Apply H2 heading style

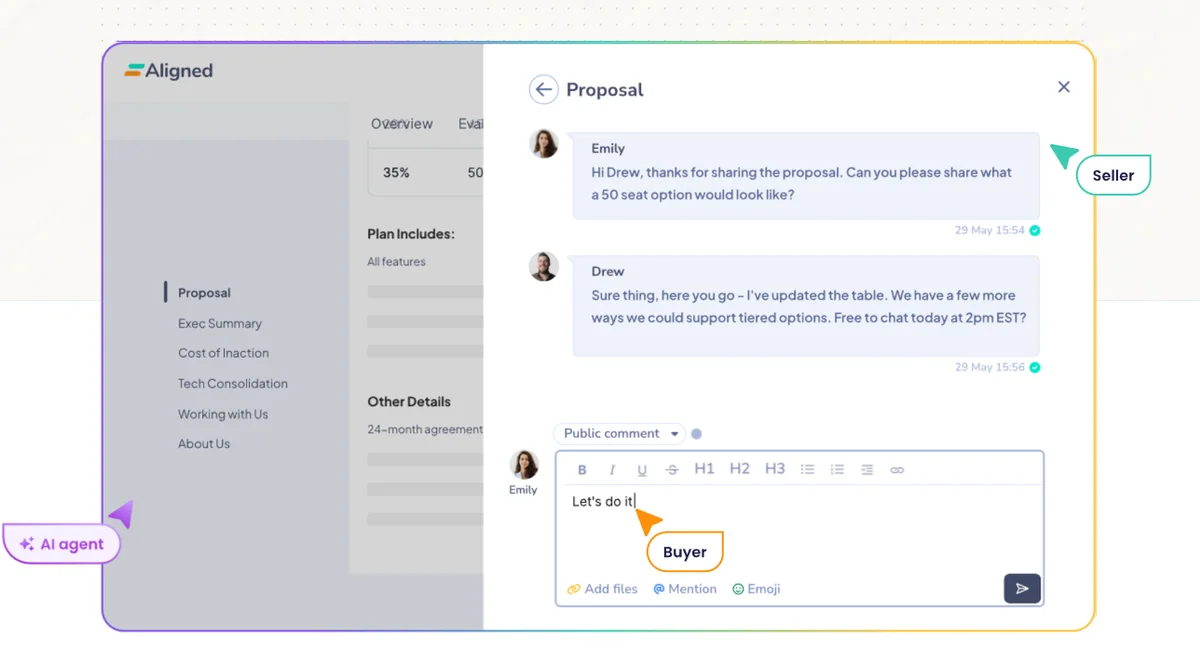click(x=739, y=469)
